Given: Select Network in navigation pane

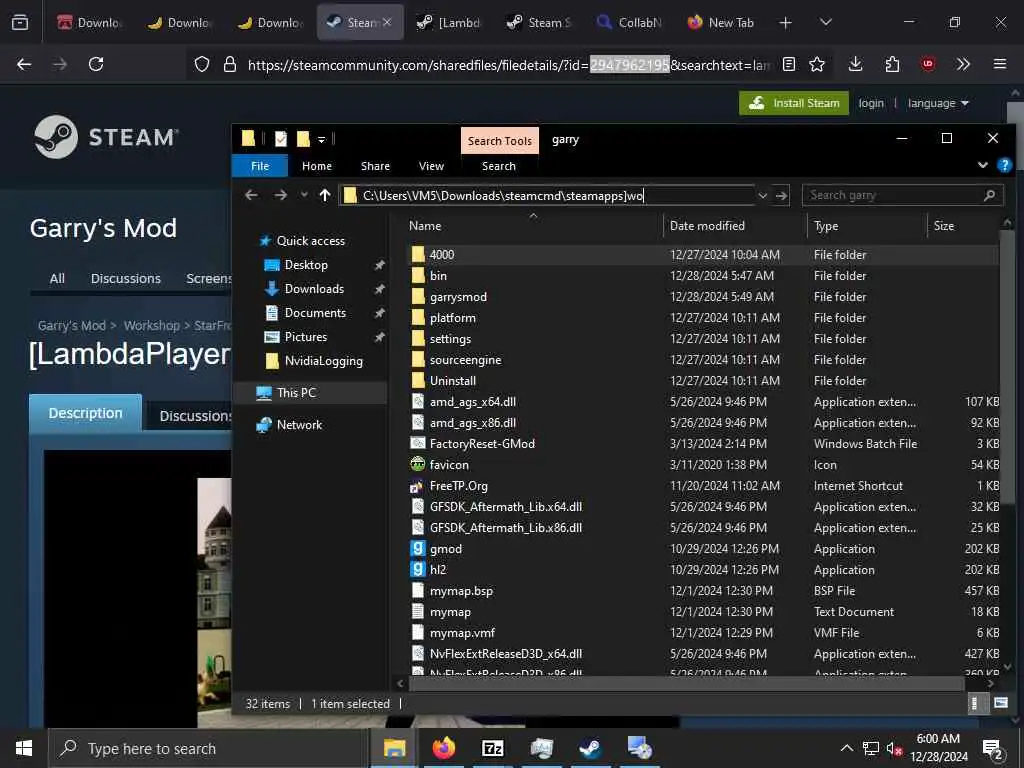Looking at the screenshot, I should (299, 424).
